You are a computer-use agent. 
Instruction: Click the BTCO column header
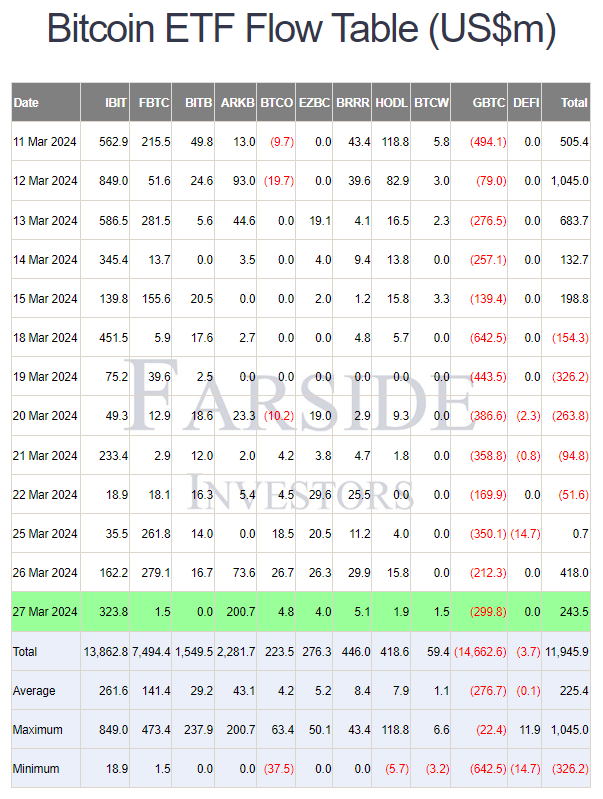point(276,102)
